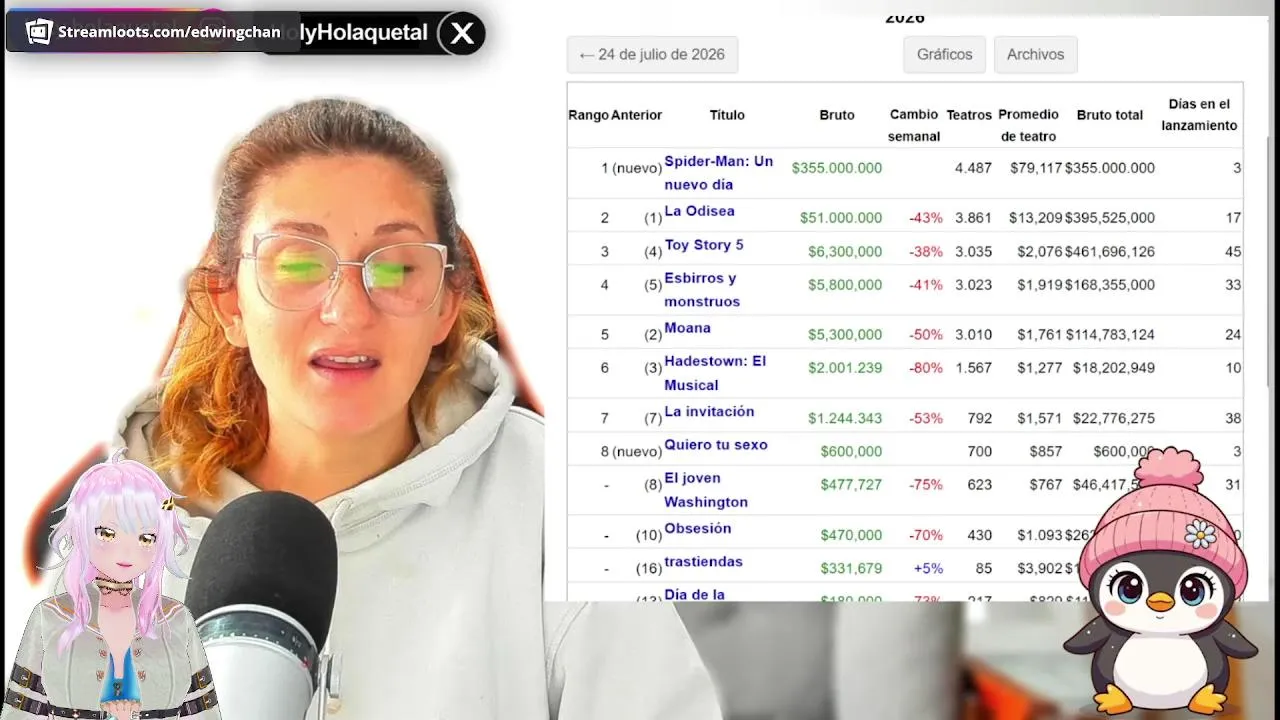Click the $395,525,000 total gross

click(1110, 218)
